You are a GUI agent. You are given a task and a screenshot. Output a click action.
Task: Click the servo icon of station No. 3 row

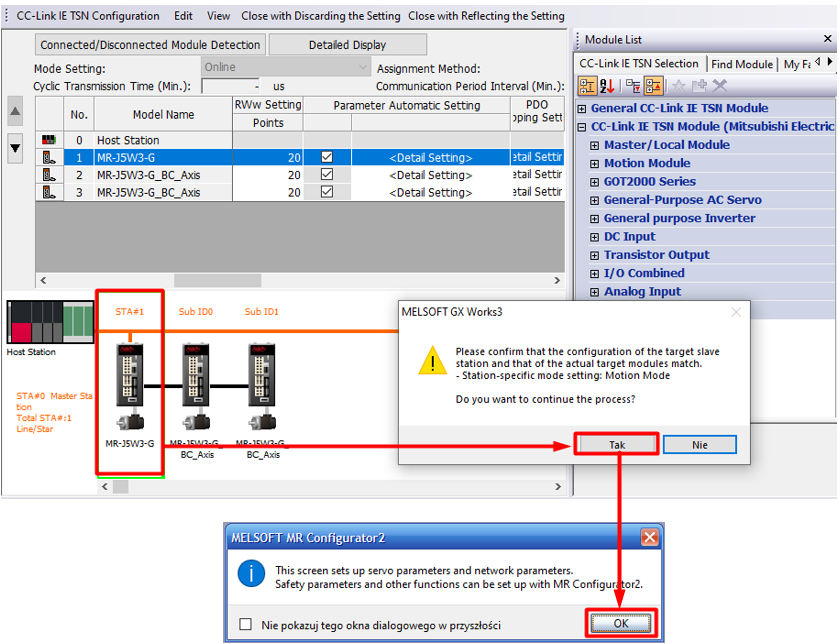(x=49, y=192)
